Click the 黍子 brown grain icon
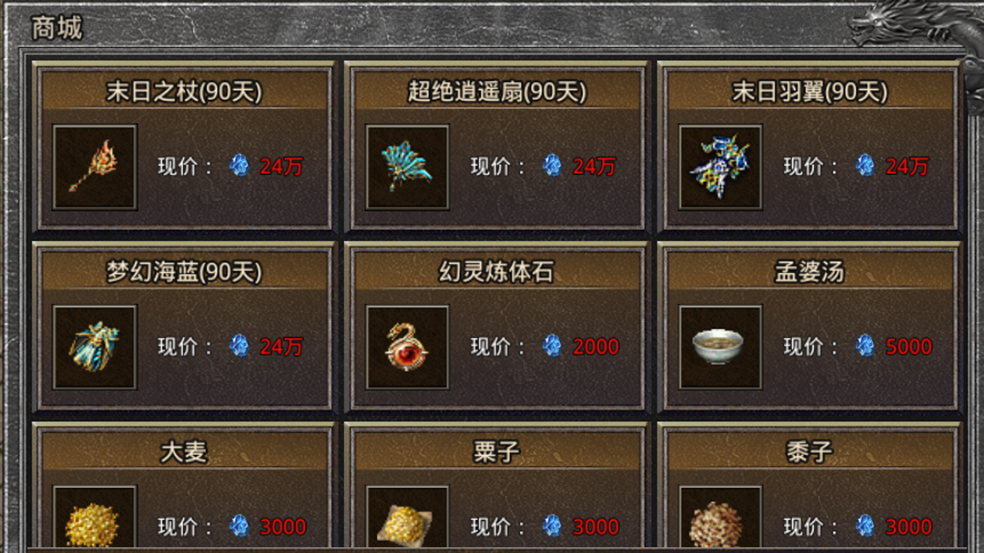The width and height of the screenshot is (984, 553). tap(720, 518)
